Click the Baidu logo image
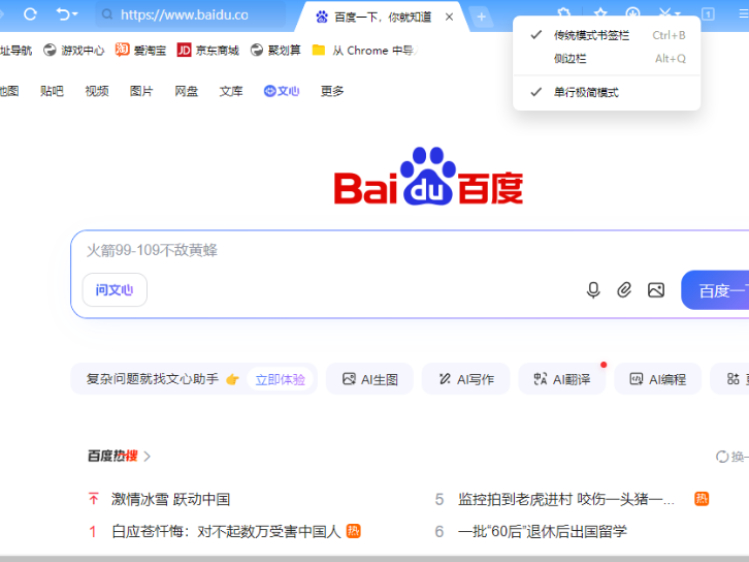749x562 pixels. (428, 178)
